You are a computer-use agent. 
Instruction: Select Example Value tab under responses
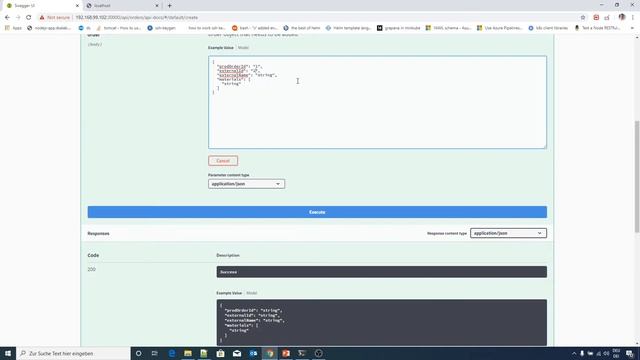click(229, 293)
